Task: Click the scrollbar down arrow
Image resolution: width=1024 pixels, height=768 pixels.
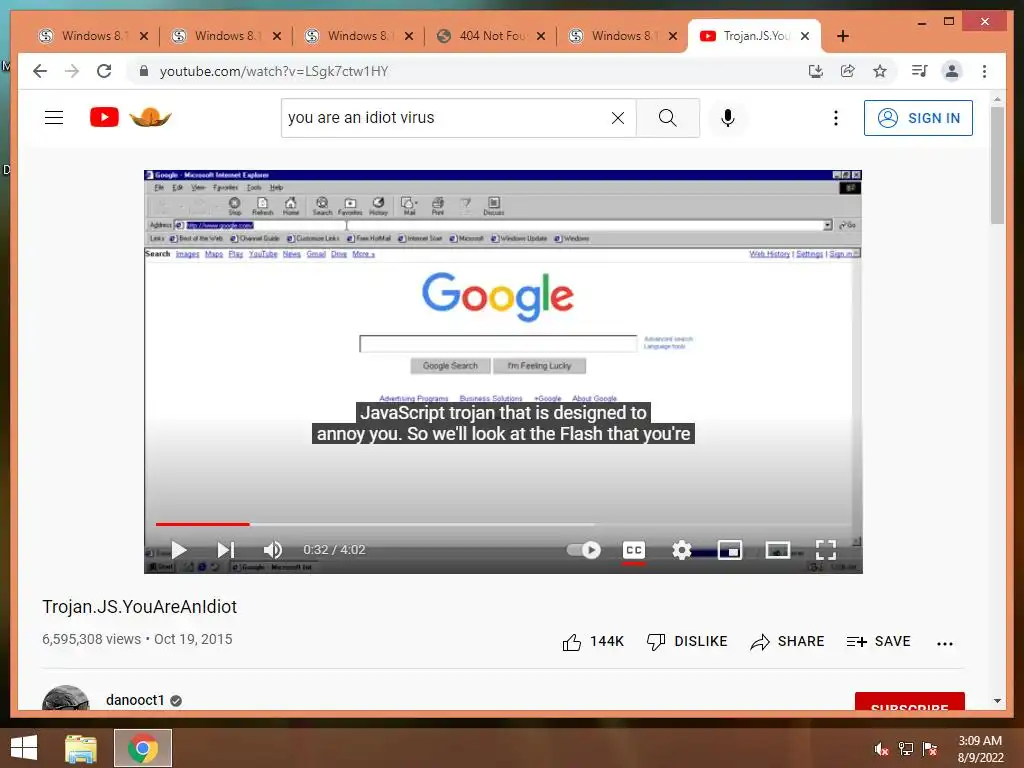Action: 997,701
